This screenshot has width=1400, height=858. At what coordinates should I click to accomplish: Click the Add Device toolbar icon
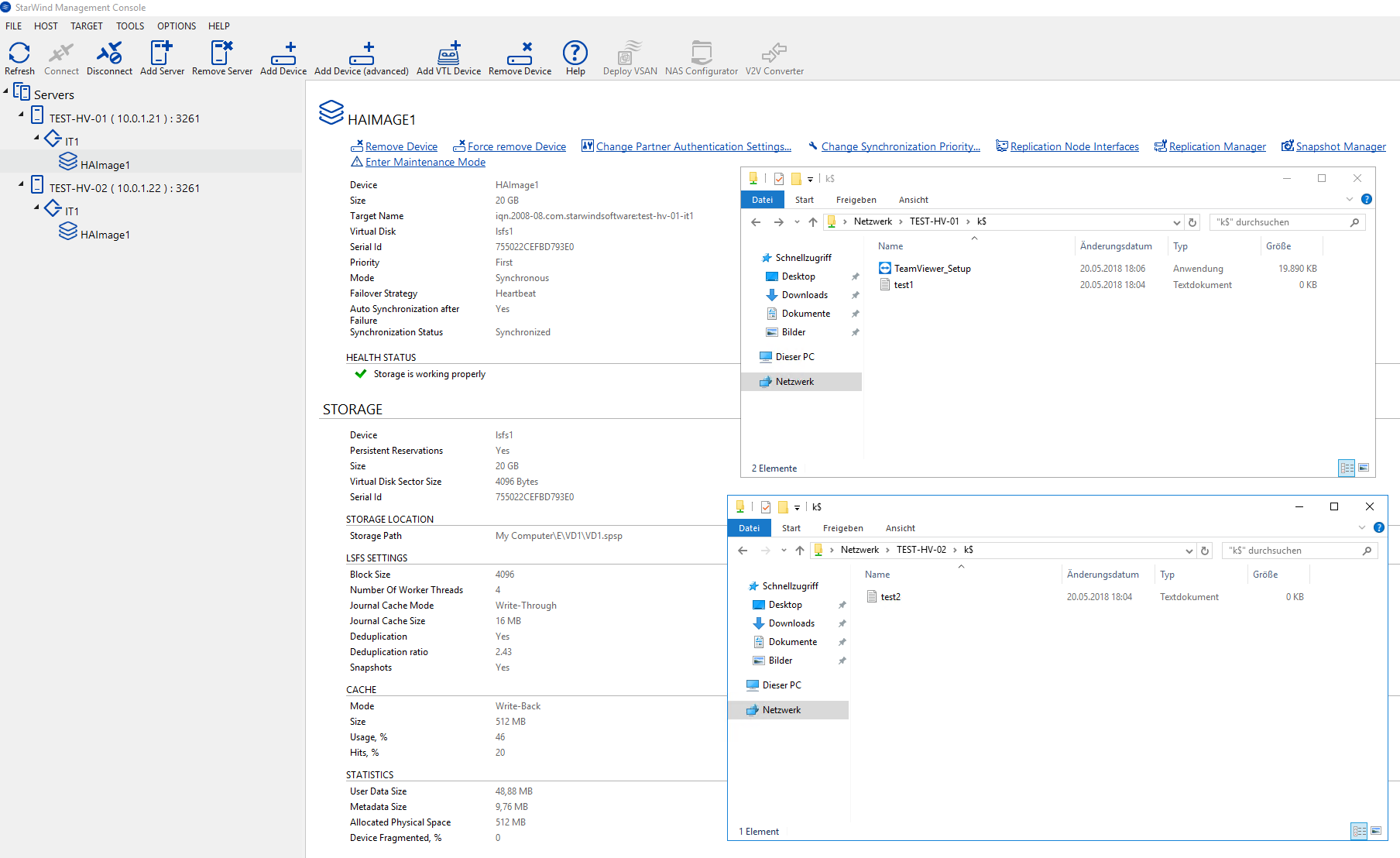pyautogui.click(x=283, y=58)
